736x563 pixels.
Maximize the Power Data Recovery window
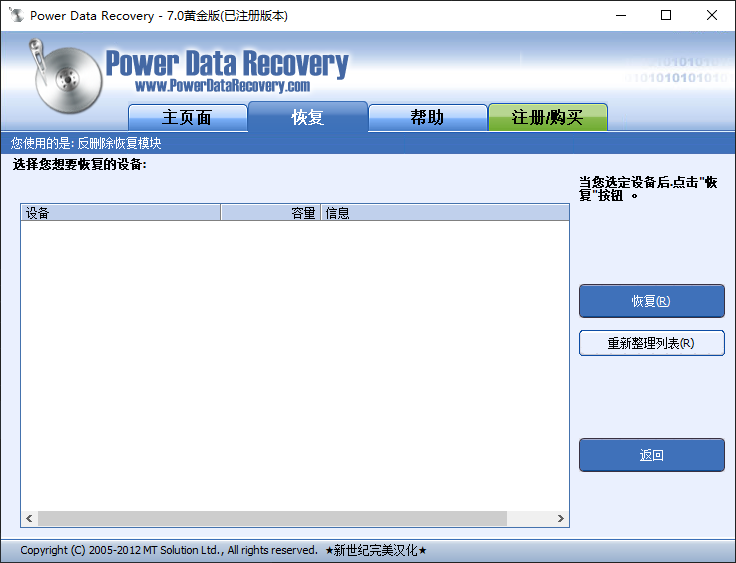tap(666, 16)
